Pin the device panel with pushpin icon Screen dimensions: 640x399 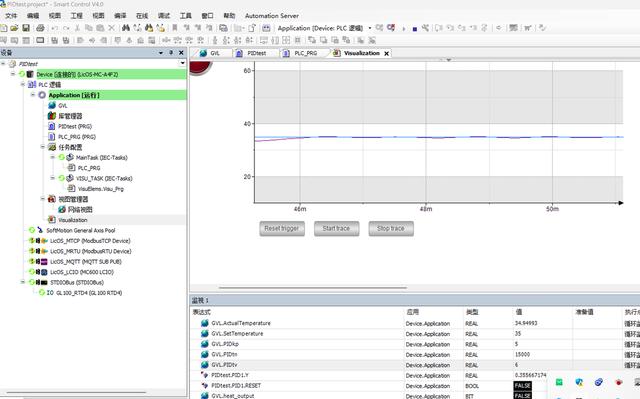[171, 53]
